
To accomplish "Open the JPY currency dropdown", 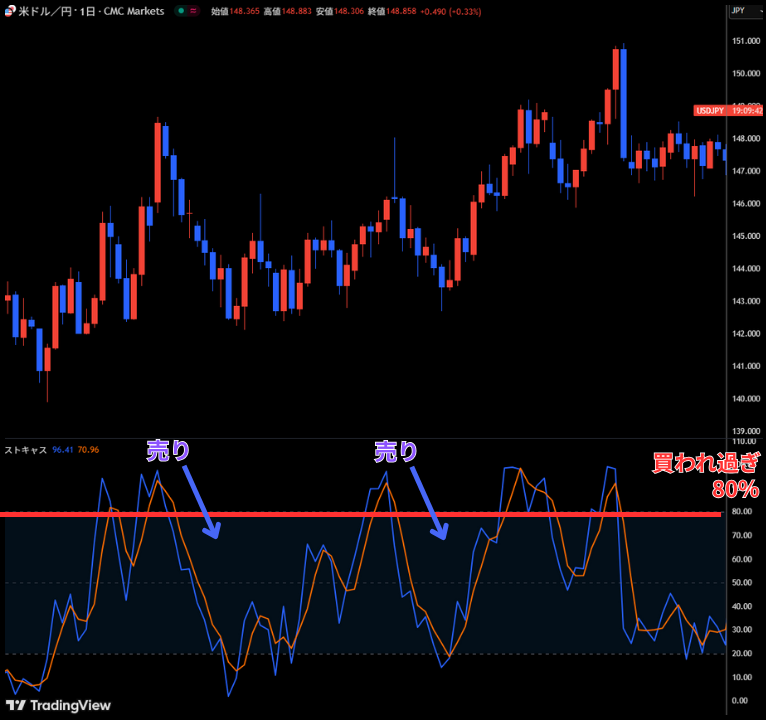I will [738, 11].
